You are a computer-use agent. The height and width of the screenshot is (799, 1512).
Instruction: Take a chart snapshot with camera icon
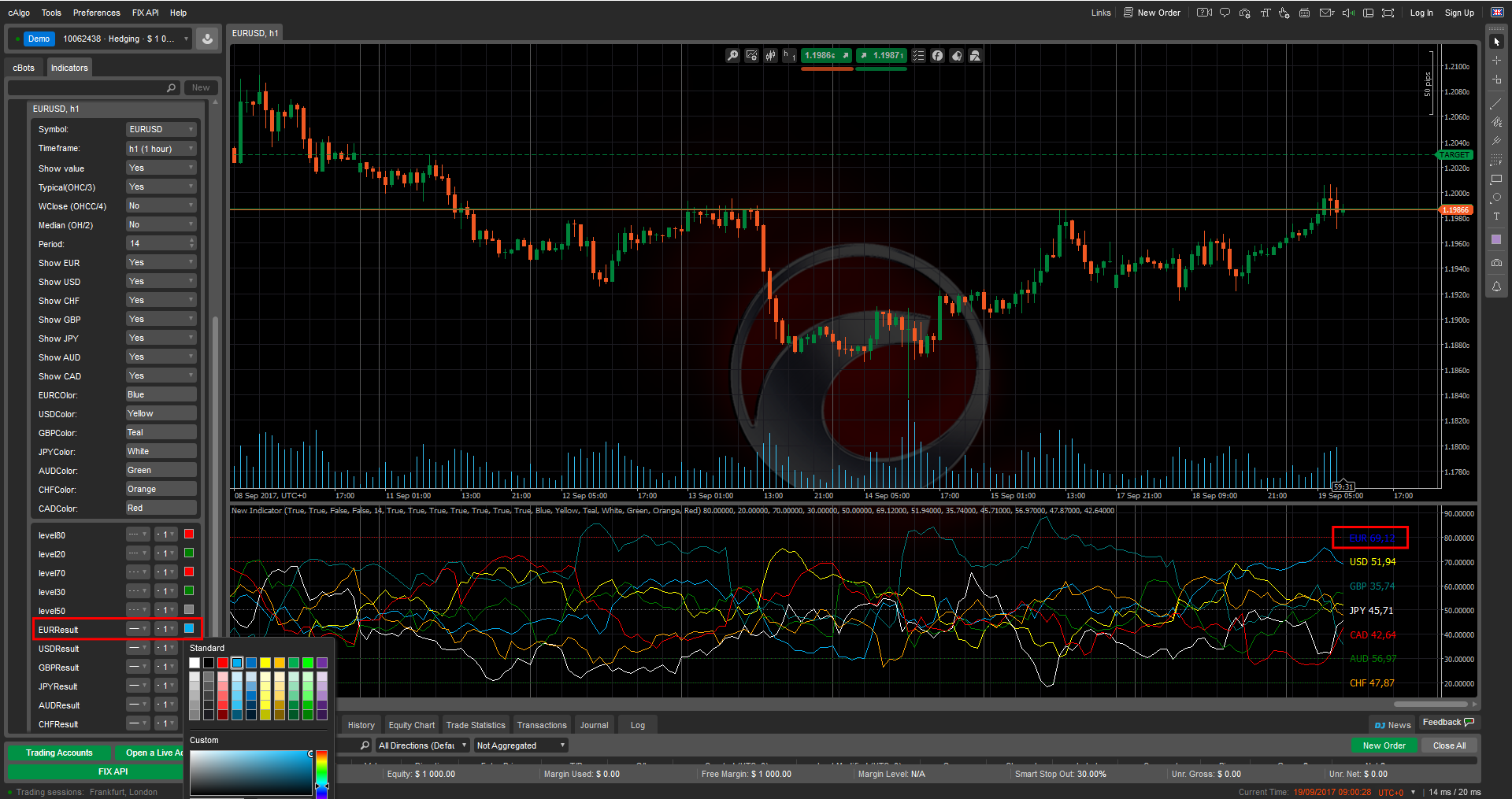[1496, 263]
